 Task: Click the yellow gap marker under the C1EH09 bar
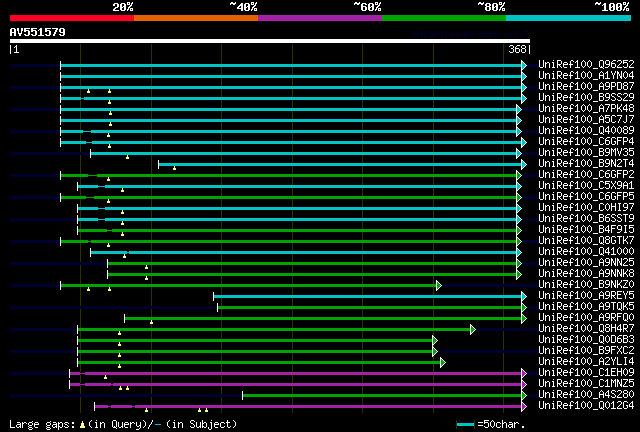click(x=105, y=377)
